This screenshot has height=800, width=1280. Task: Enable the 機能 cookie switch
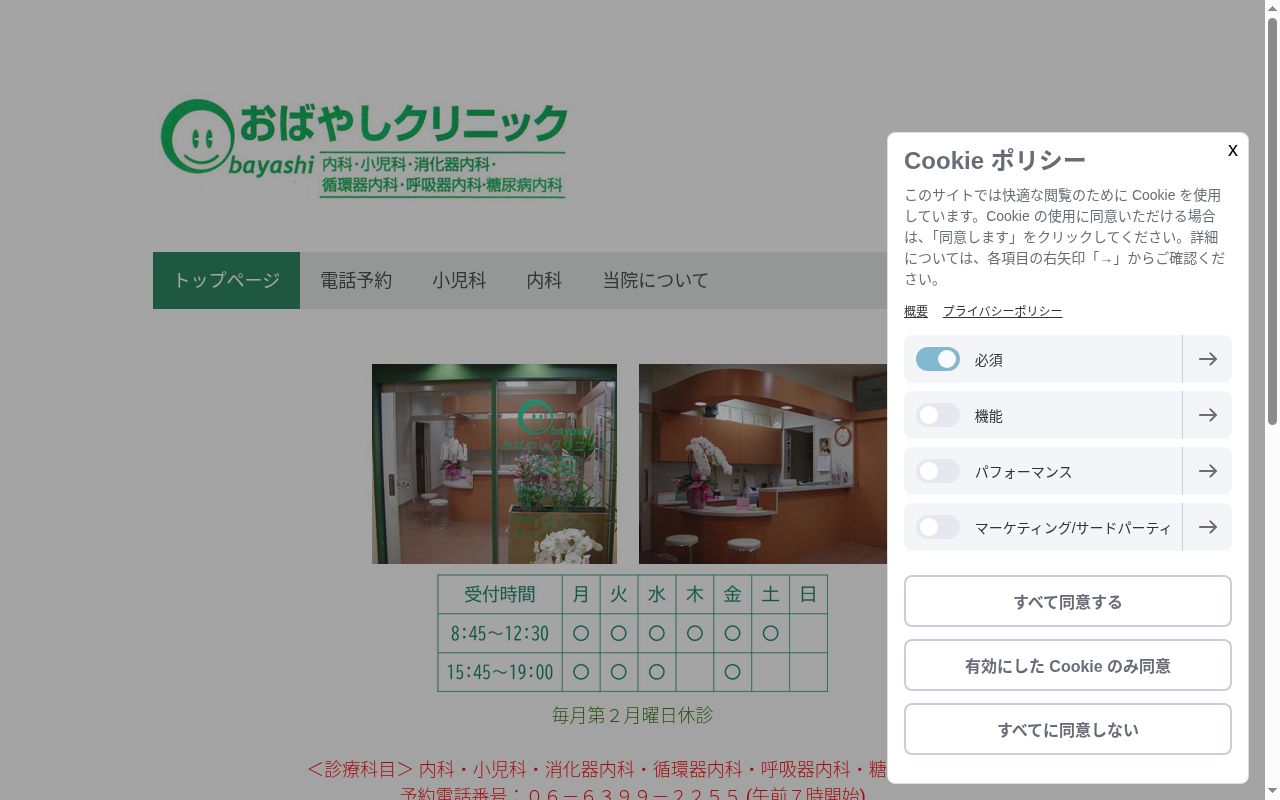click(938, 415)
